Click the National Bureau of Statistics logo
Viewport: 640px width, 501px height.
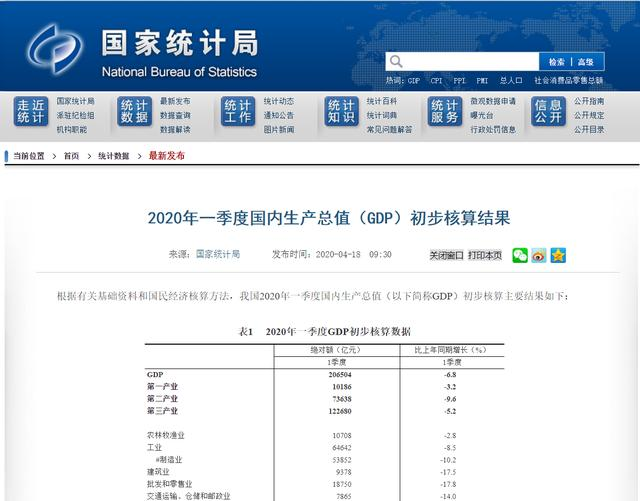[x=54, y=49]
